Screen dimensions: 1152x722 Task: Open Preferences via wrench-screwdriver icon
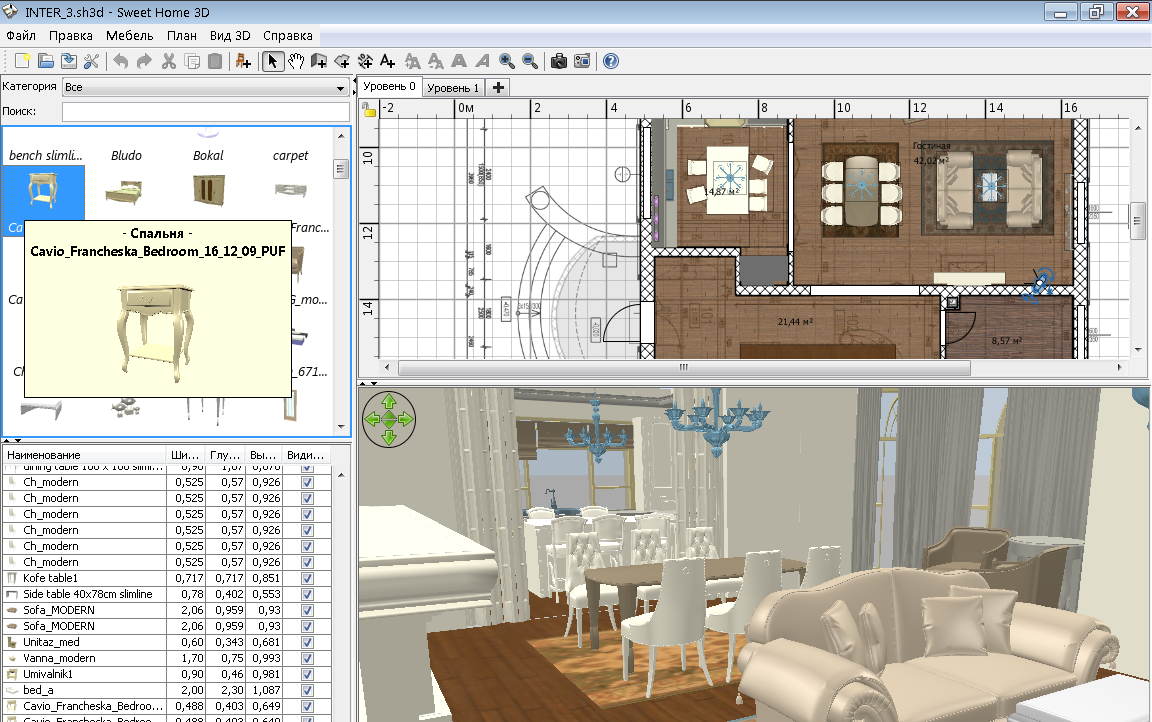(x=91, y=61)
